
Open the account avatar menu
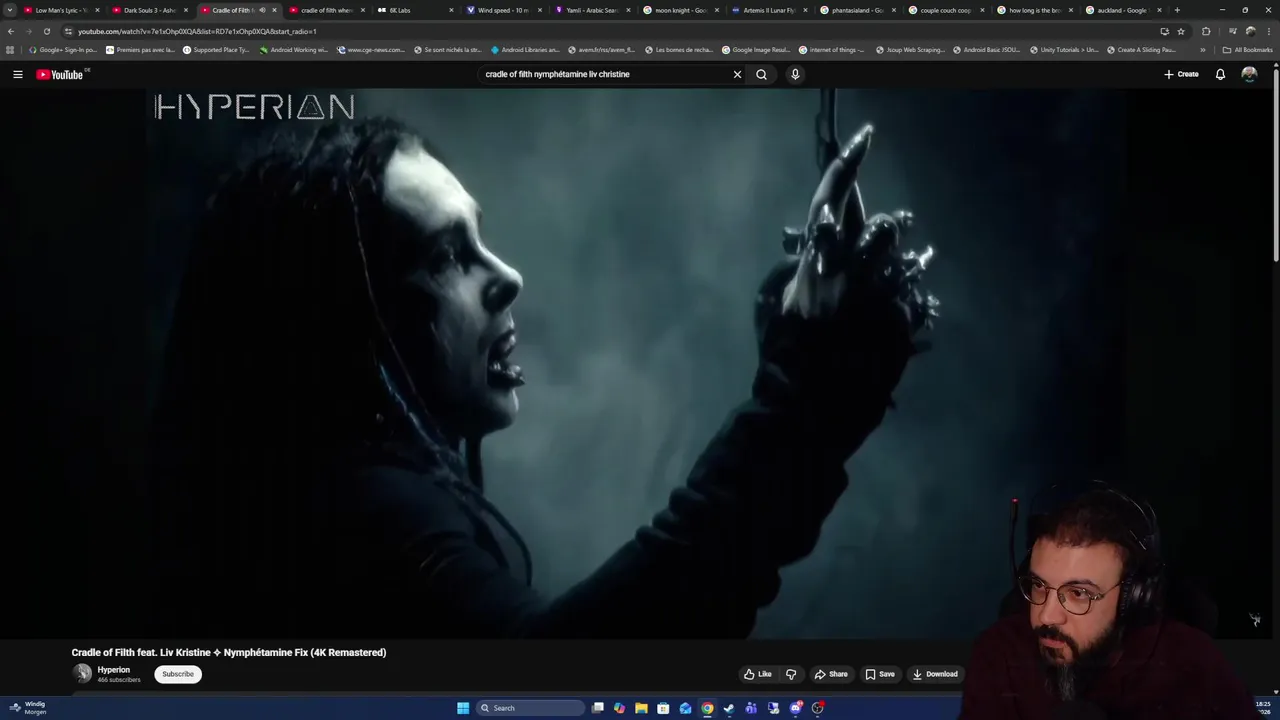[x=1249, y=74]
